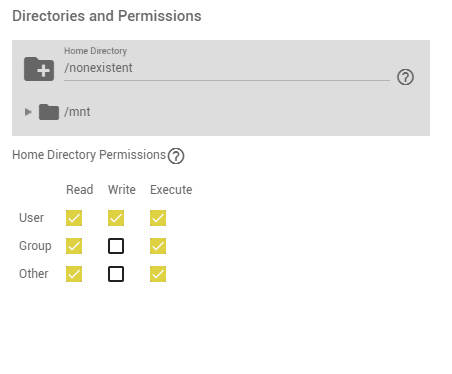
Task: Show help for Home Directory Permissions
Action: click(x=176, y=156)
